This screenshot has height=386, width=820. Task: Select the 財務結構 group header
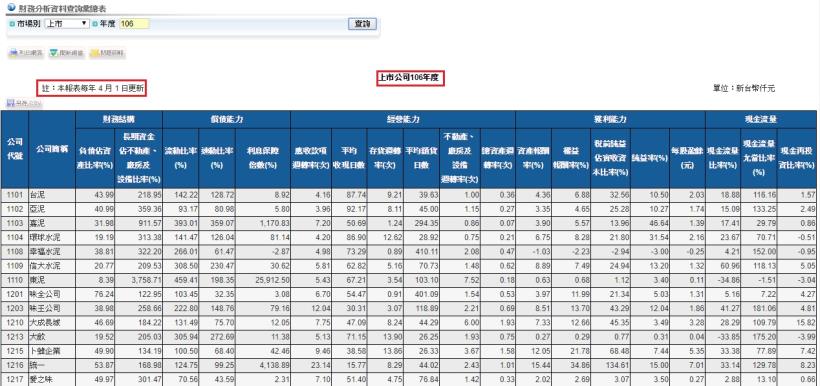pyautogui.click(x=119, y=119)
